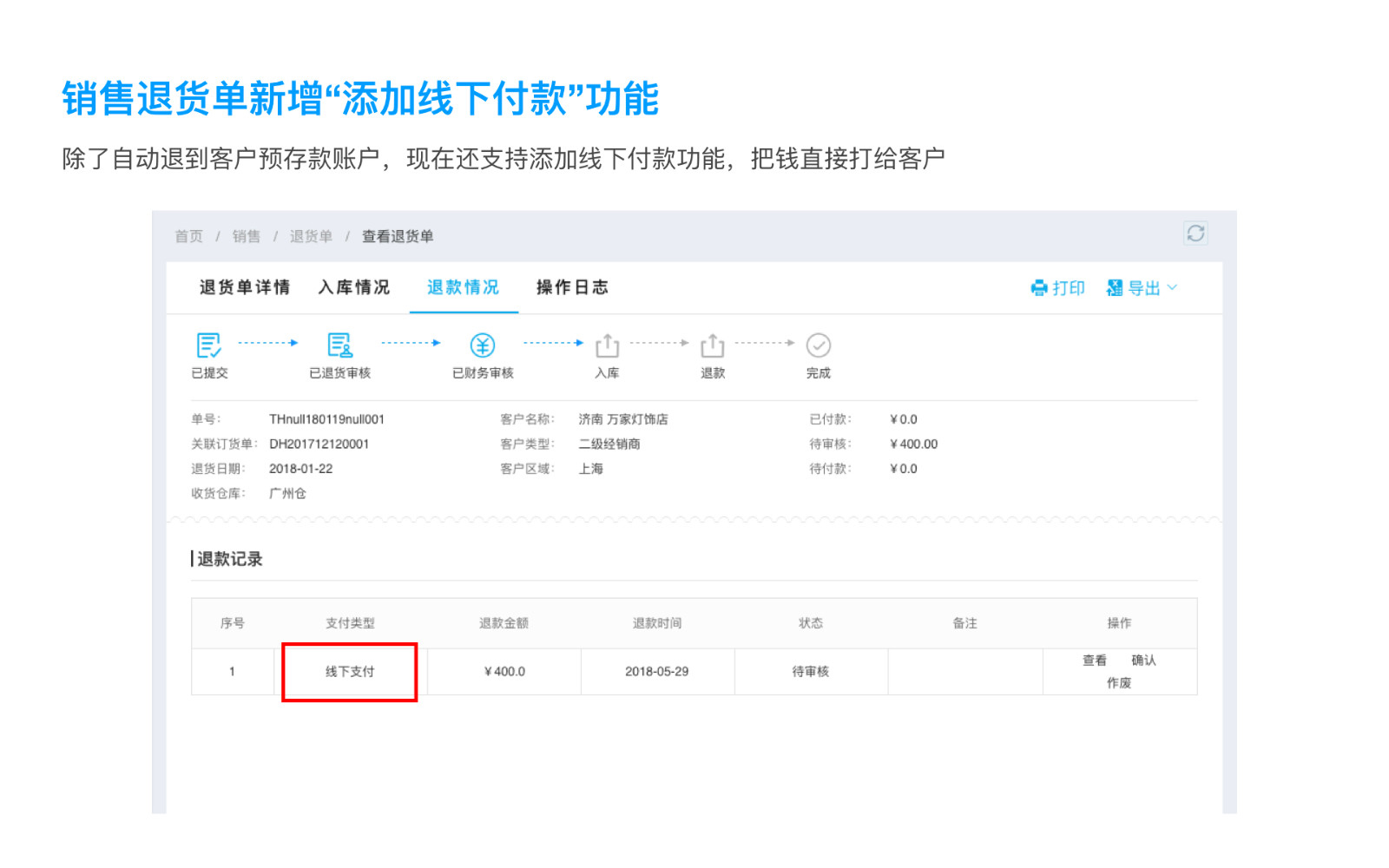Click 查看 in the refund record row
This screenshot has width=1389, height=868.
(1094, 661)
